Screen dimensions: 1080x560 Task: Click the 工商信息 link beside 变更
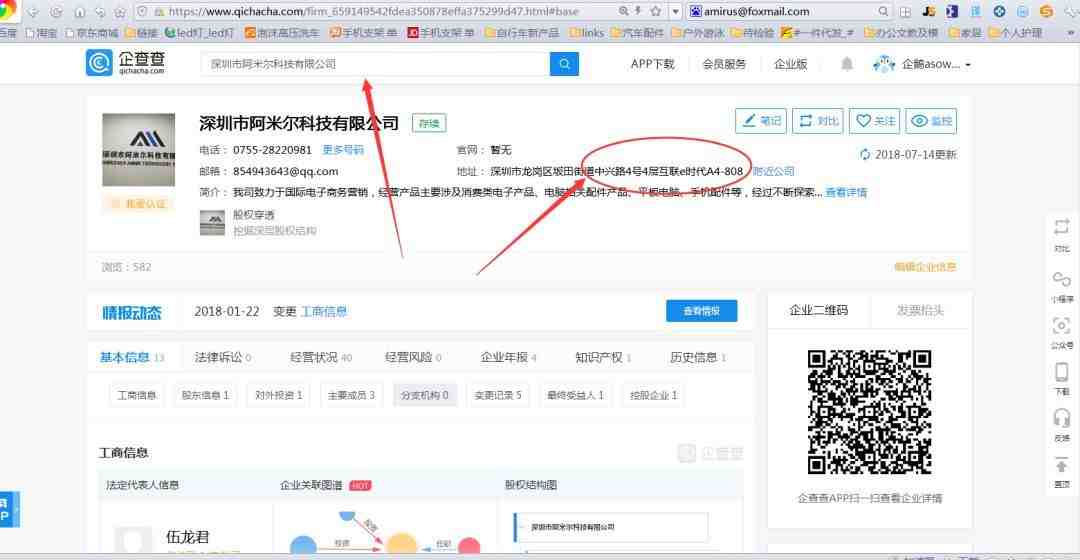(324, 311)
